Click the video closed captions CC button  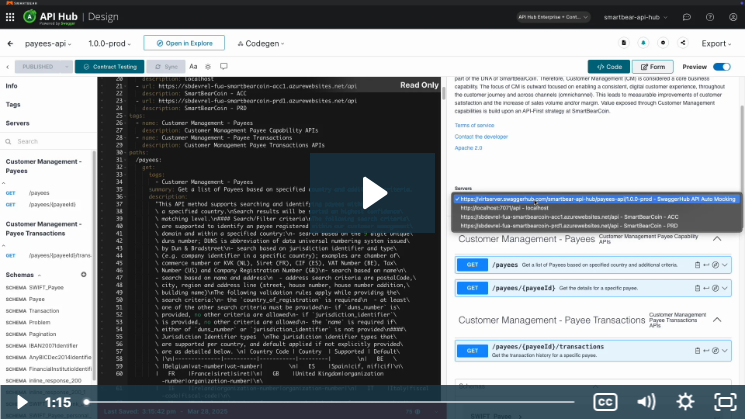pos(605,402)
